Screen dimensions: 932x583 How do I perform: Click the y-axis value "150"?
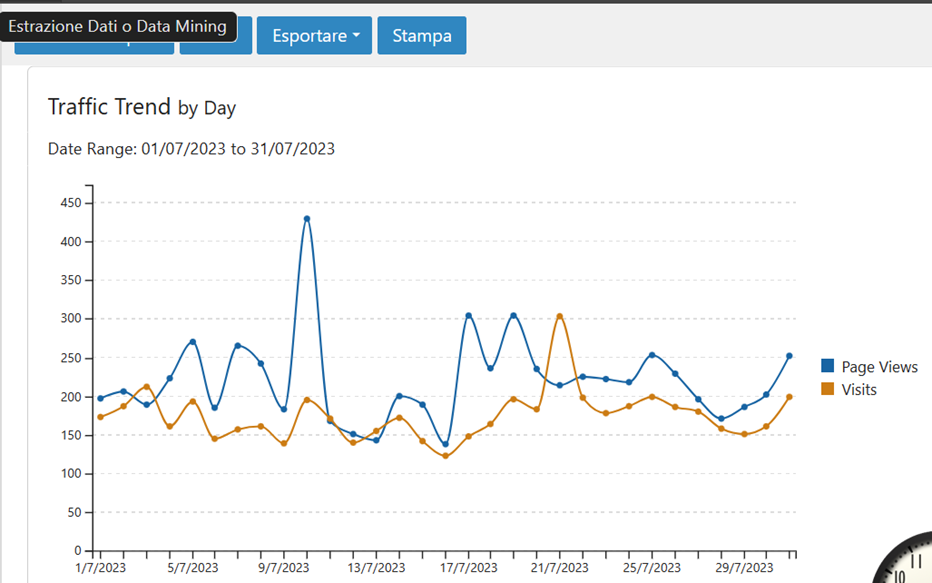coord(71,435)
